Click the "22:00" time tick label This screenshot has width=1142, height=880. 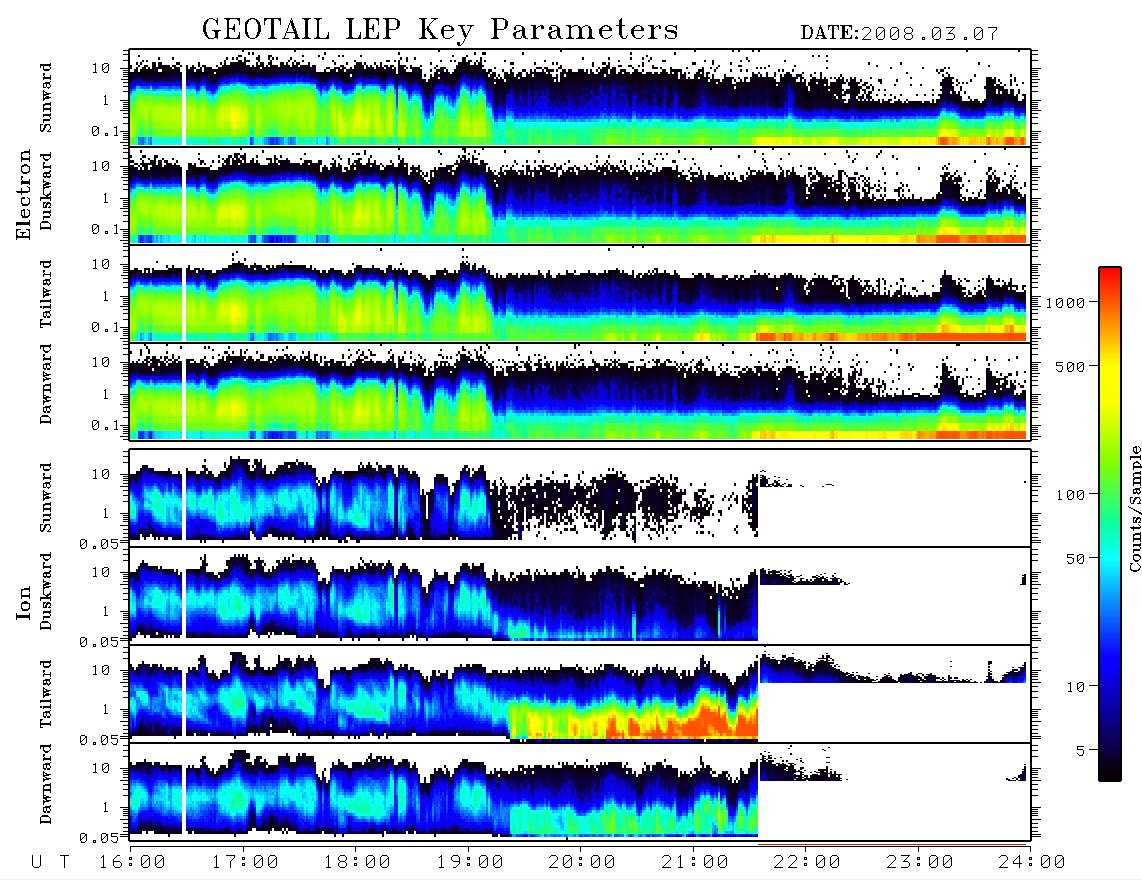tap(807, 863)
